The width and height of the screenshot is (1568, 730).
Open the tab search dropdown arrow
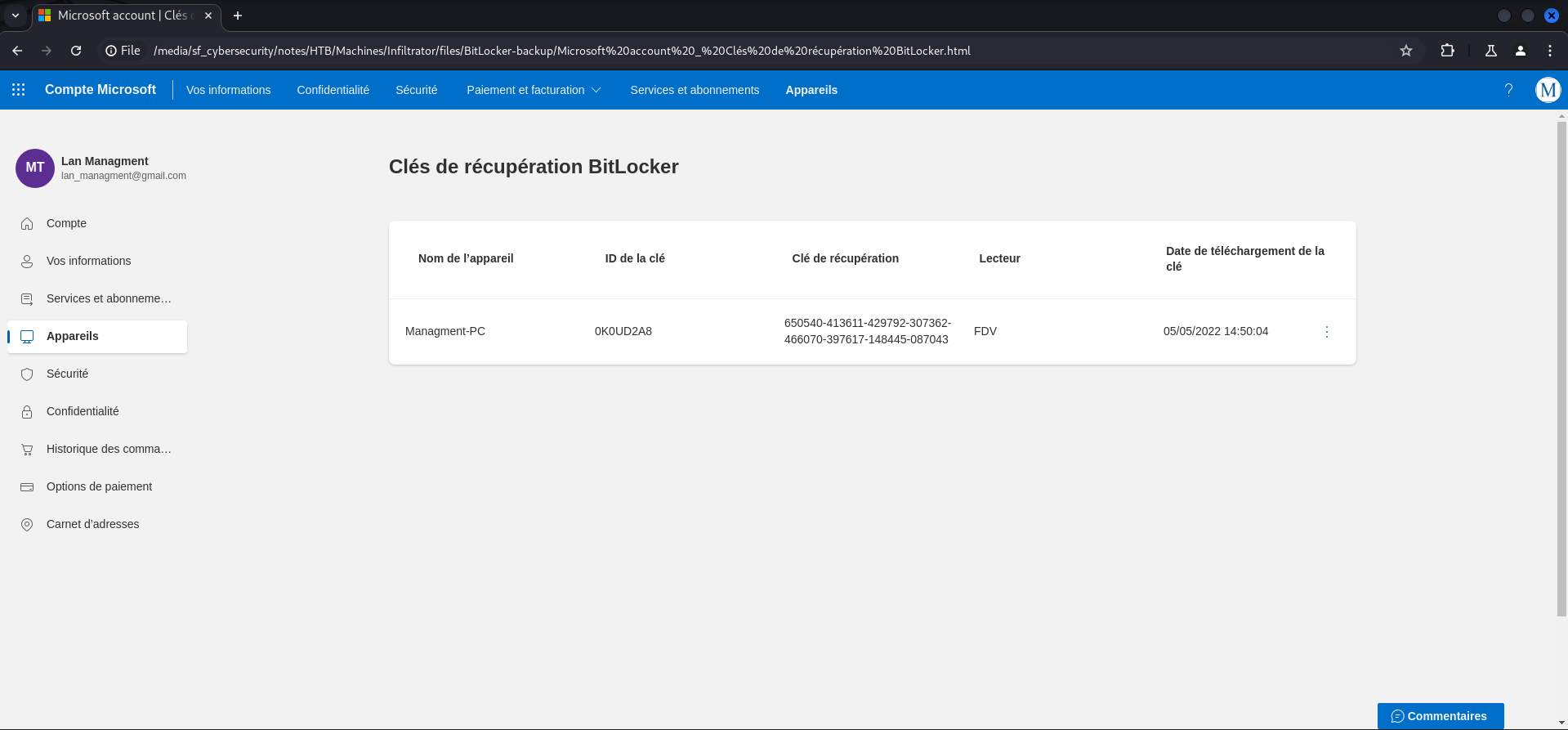(x=16, y=16)
